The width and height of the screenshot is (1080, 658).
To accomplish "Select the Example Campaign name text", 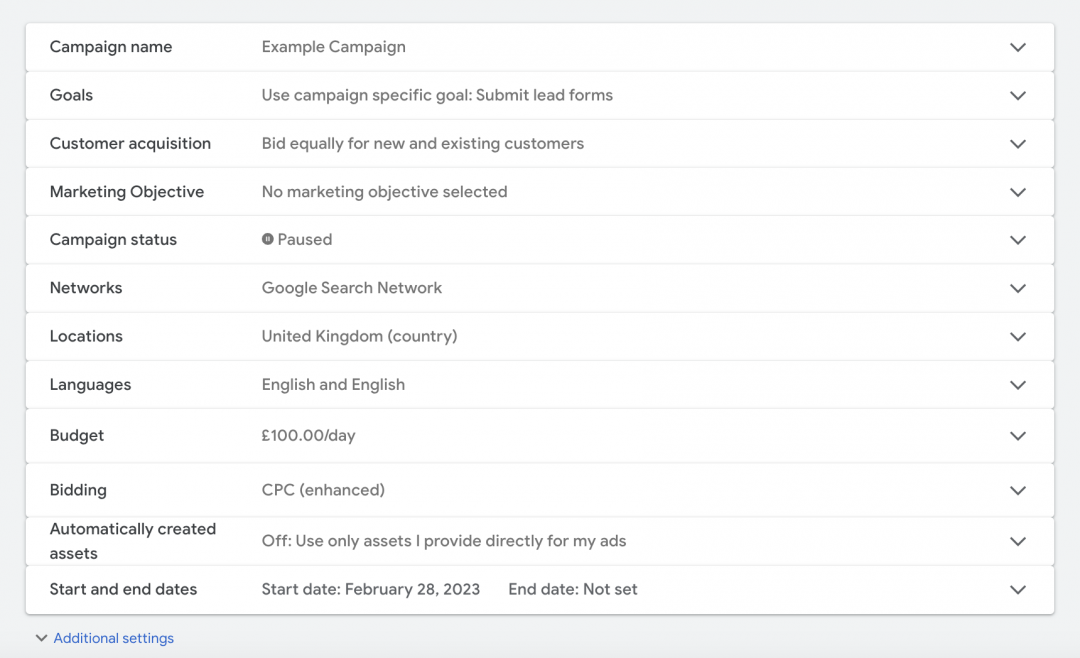I will (333, 47).
